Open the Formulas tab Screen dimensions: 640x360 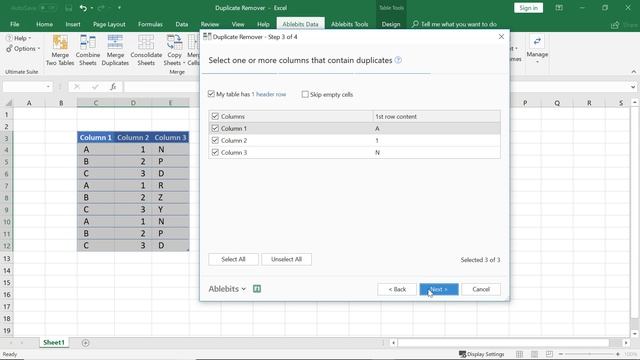[150, 24]
